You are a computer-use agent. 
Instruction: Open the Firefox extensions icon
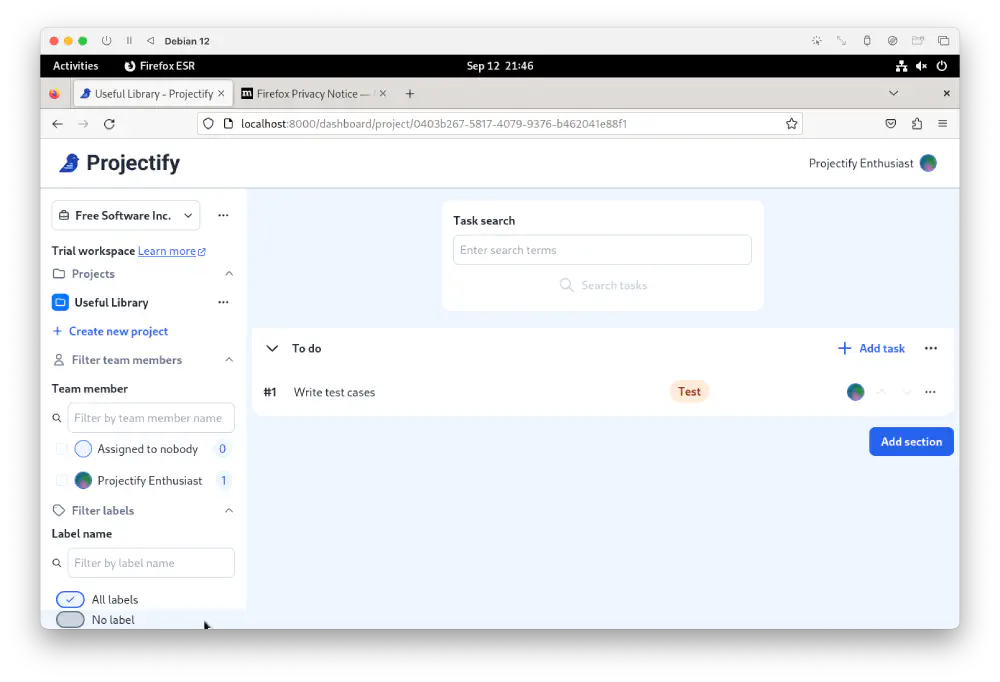pyautogui.click(x=916, y=124)
